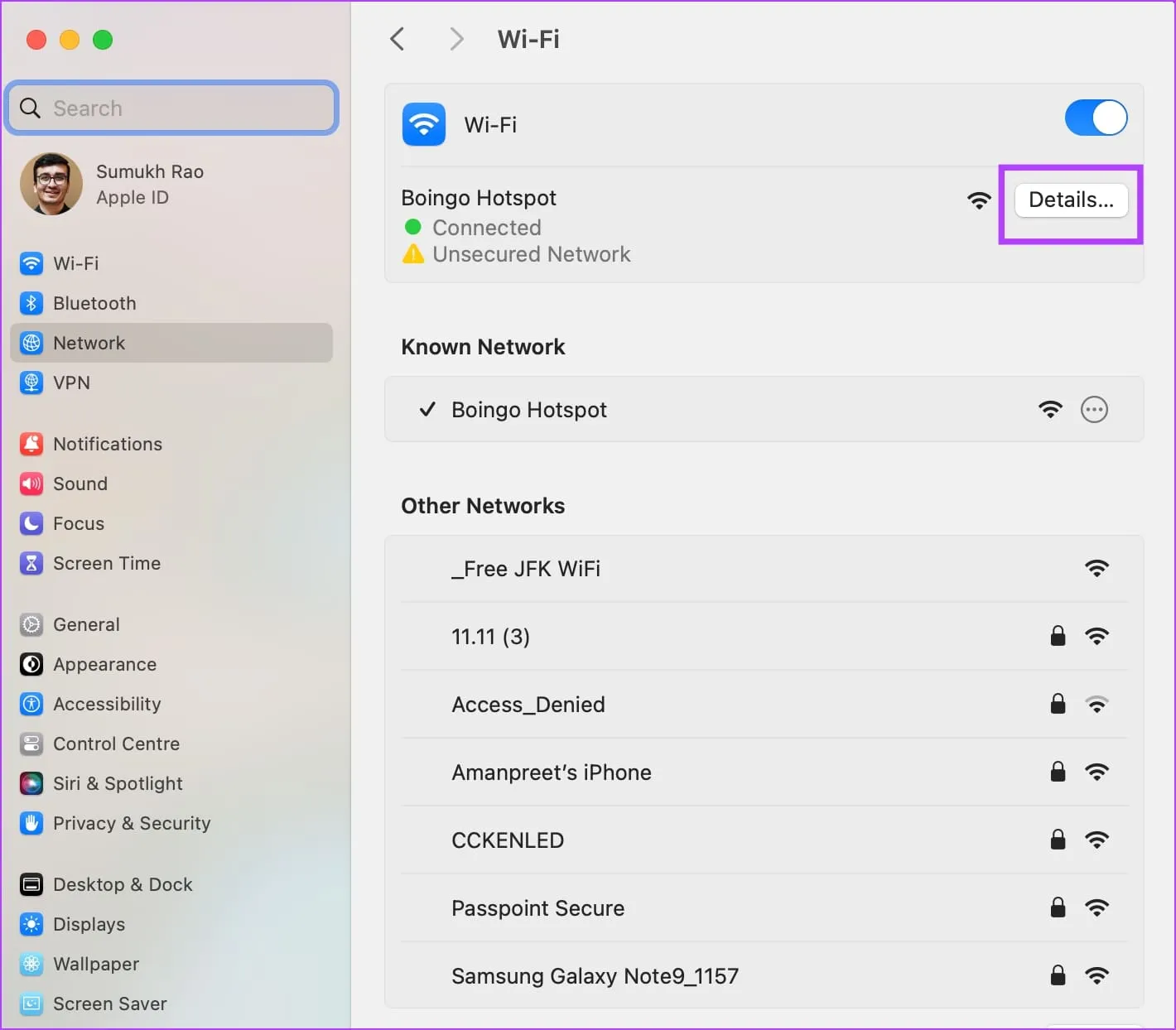Click the Search field in sidebar
Viewport: 1176px width, 1030px height.
coord(172,108)
